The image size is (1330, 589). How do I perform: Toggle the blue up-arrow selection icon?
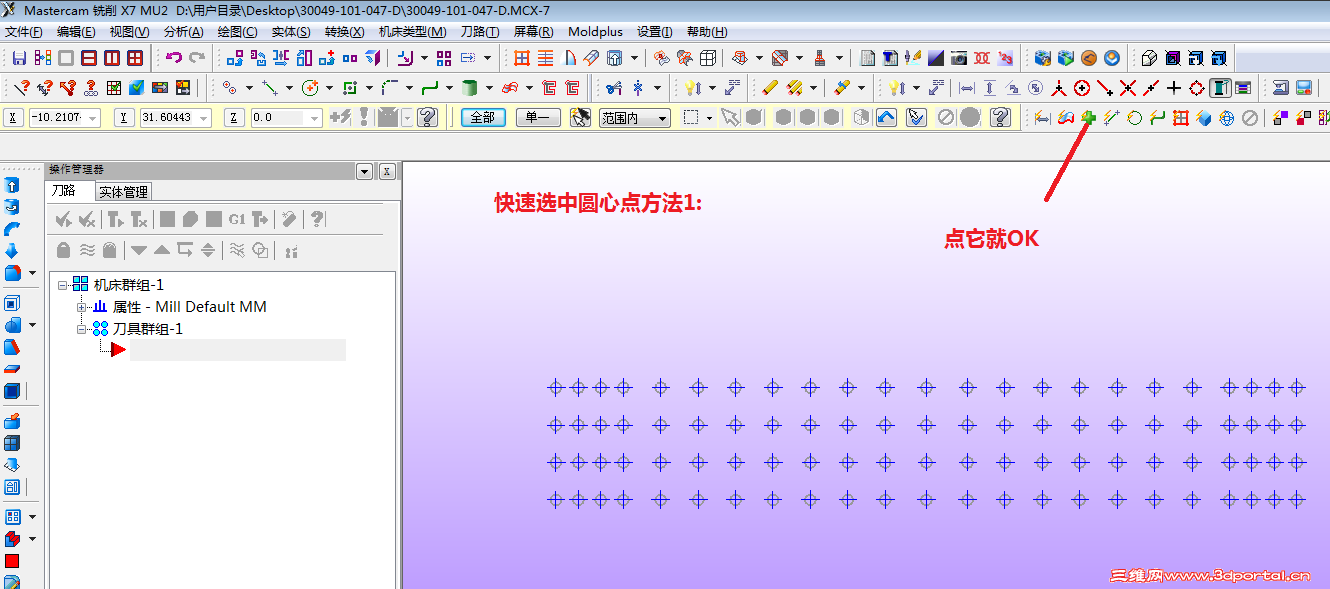(x=886, y=118)
